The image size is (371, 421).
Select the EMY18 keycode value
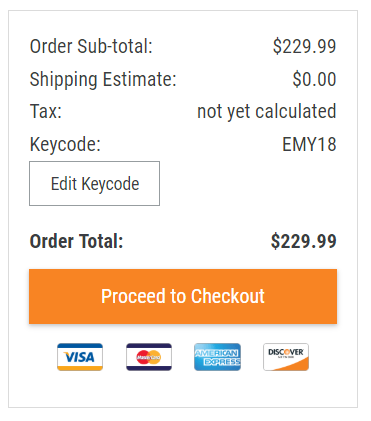tap(309, 144)
